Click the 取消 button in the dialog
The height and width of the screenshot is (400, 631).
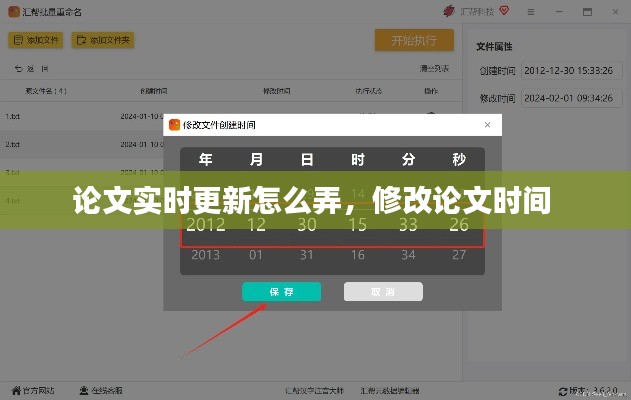[x=383, y=292]
